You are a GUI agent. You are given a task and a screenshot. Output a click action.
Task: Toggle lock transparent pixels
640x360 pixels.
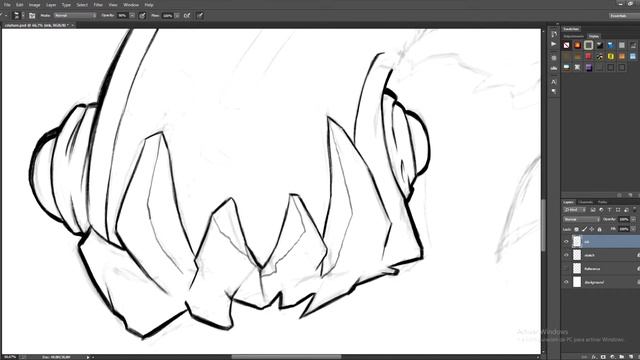tap(576, 229)
